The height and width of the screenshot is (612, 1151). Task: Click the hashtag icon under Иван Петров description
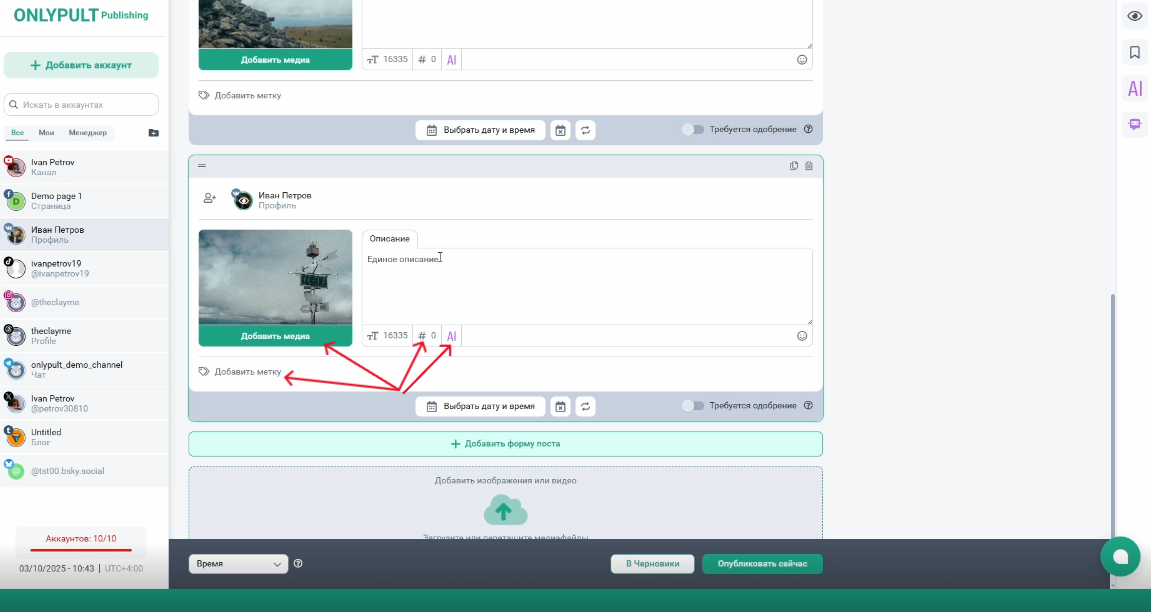tap(422, 336)
